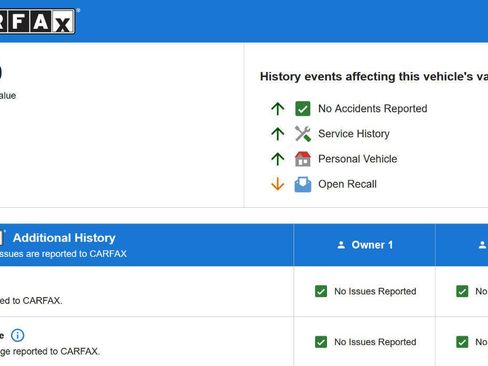This screenshot has height=366, width=488.
Task: Click the CARFAX logo
Action: pos(37,21)
